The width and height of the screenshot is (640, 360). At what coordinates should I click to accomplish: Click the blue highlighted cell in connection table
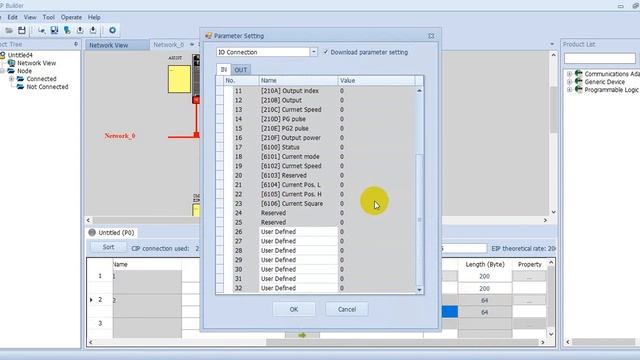coord(450,312)
